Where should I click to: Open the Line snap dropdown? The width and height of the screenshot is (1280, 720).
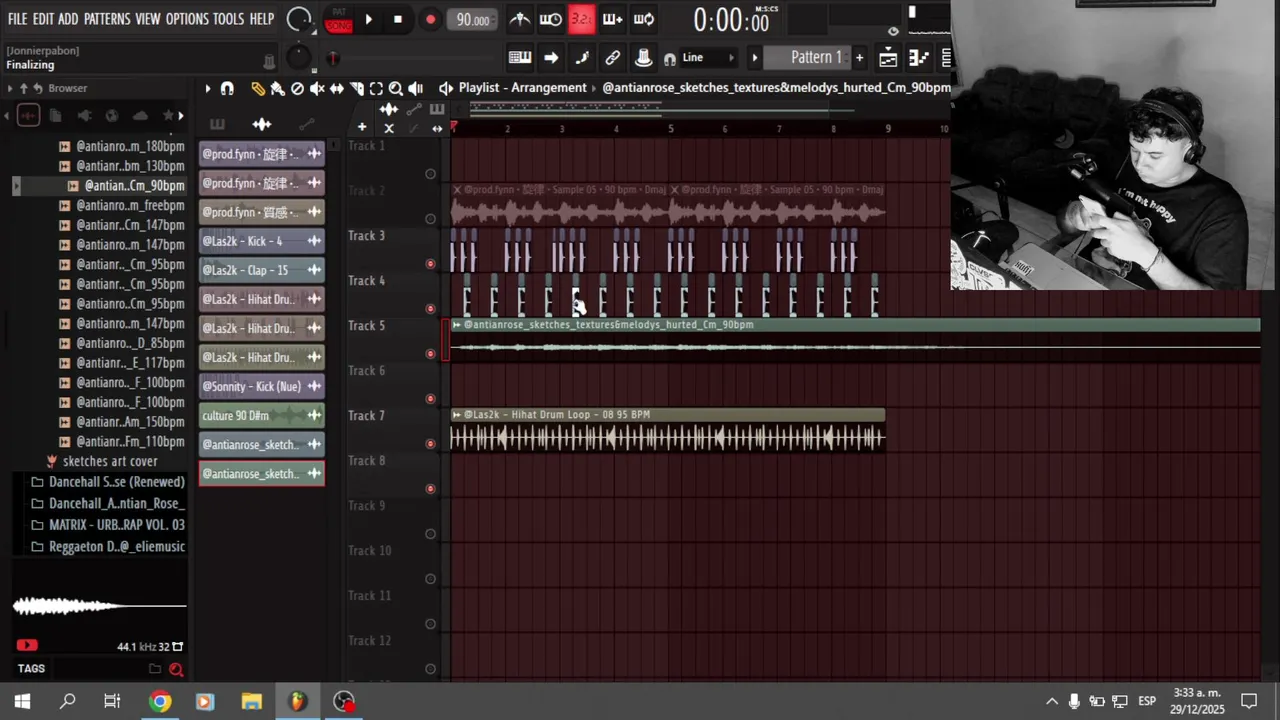point(708,58)
